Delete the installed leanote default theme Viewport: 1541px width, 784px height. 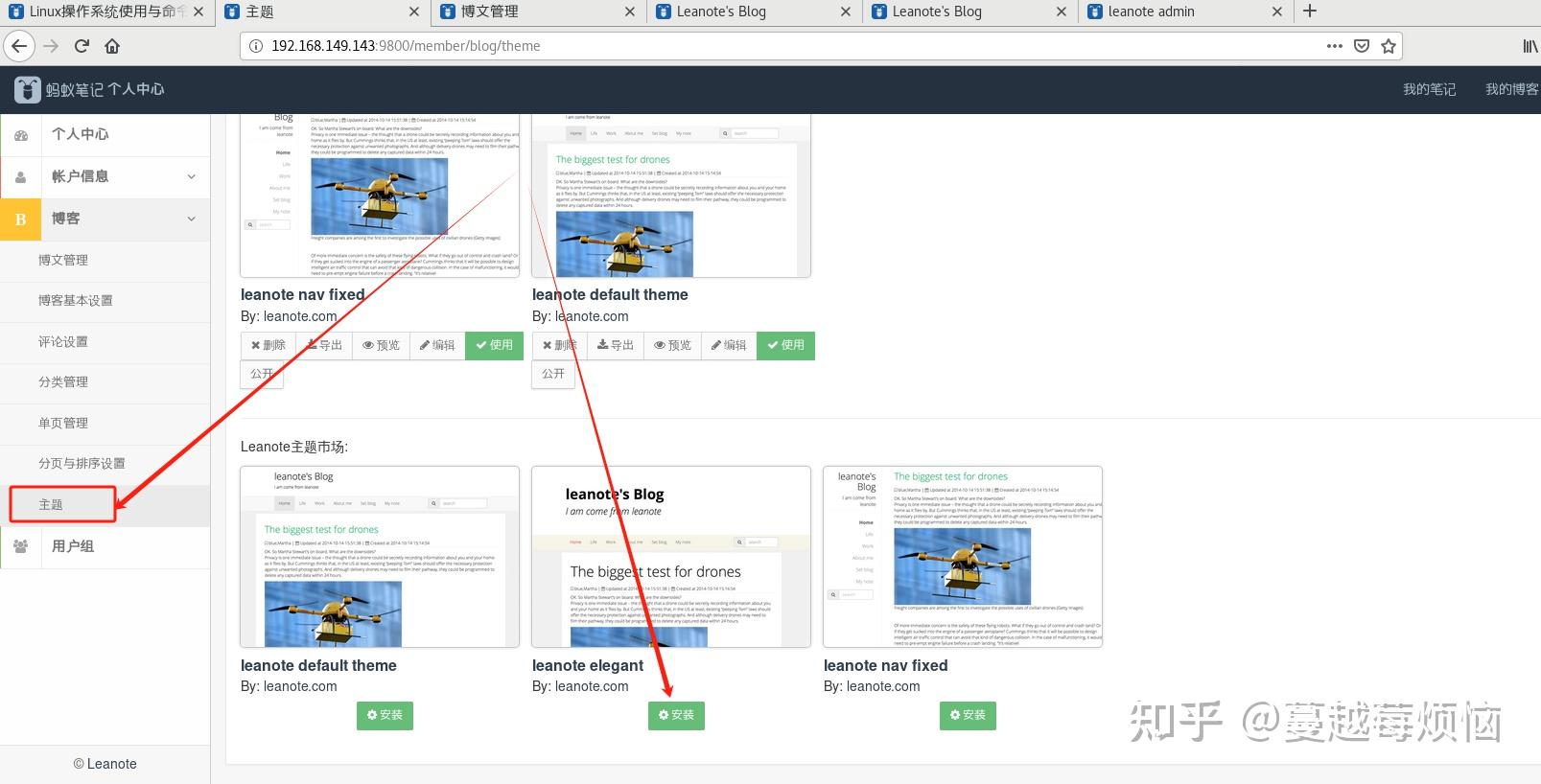pyautogui.click(x=560, y=345)
